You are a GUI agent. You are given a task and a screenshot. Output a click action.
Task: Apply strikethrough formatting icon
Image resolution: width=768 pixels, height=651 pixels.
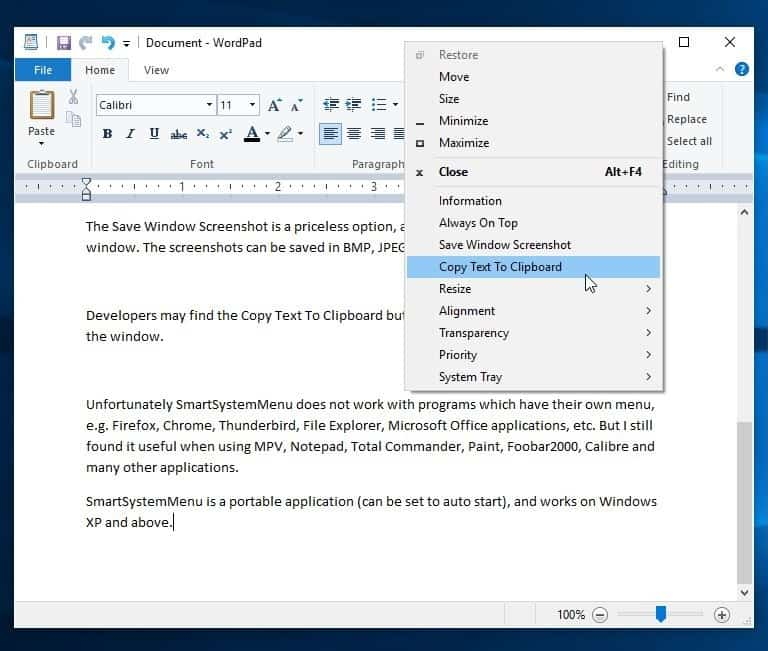[x=178, y=134]
